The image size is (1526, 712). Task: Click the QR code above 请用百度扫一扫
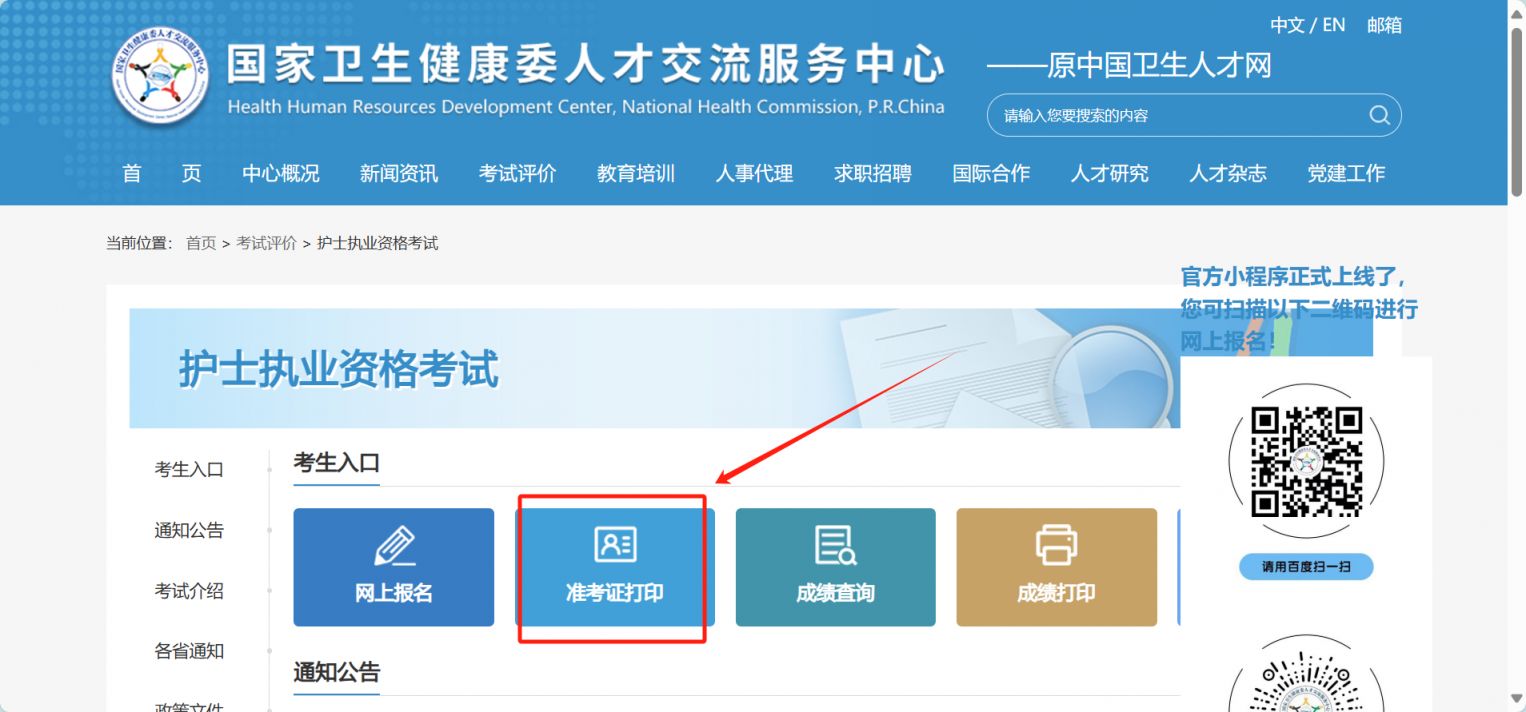pyautogui.click(x=1306, y=462)
